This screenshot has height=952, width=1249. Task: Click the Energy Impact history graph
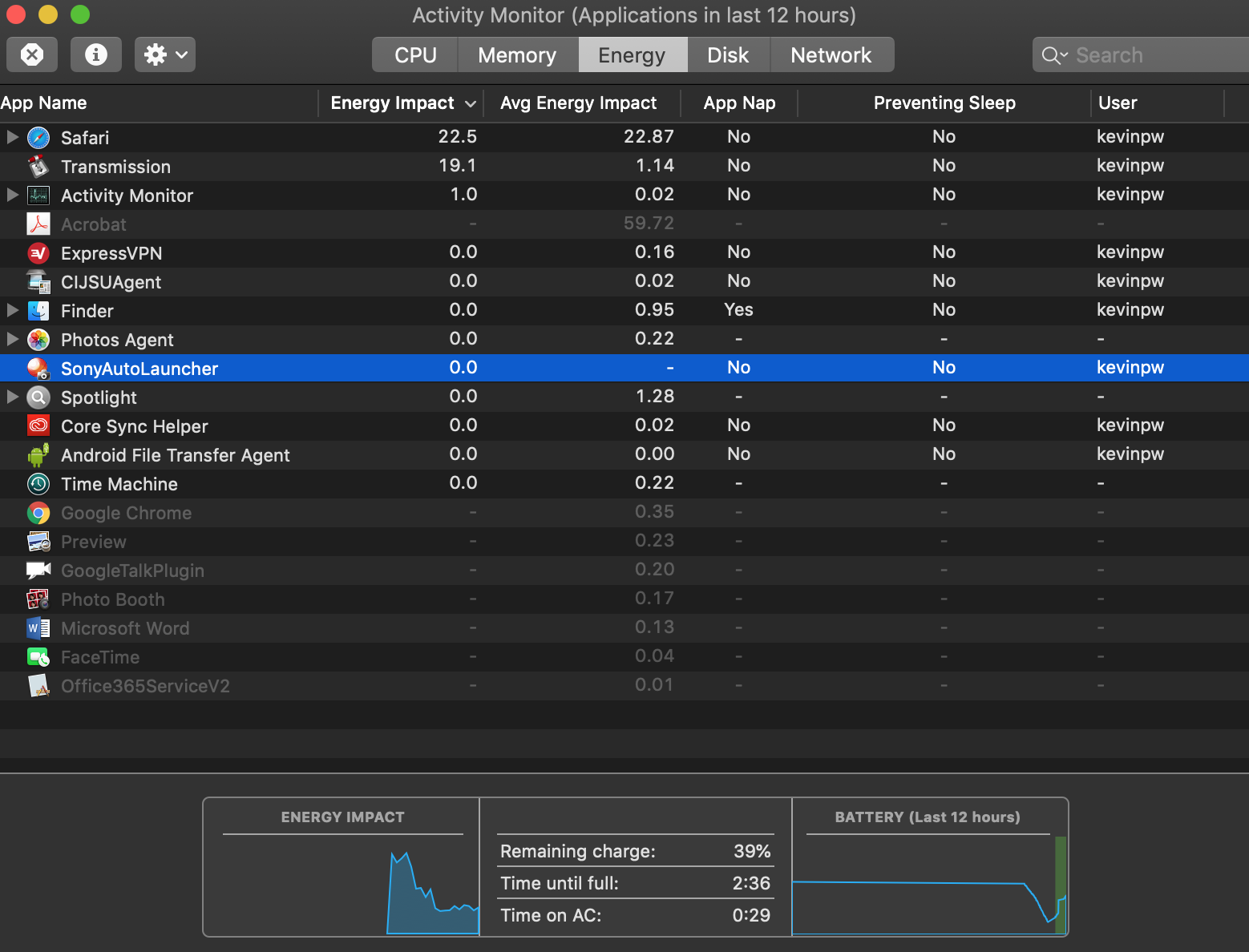tap(343, 885)
